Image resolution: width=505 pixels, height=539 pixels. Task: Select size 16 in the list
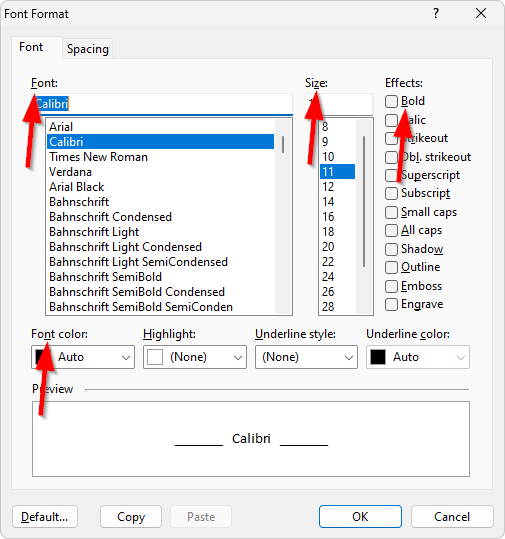(338, 217)
